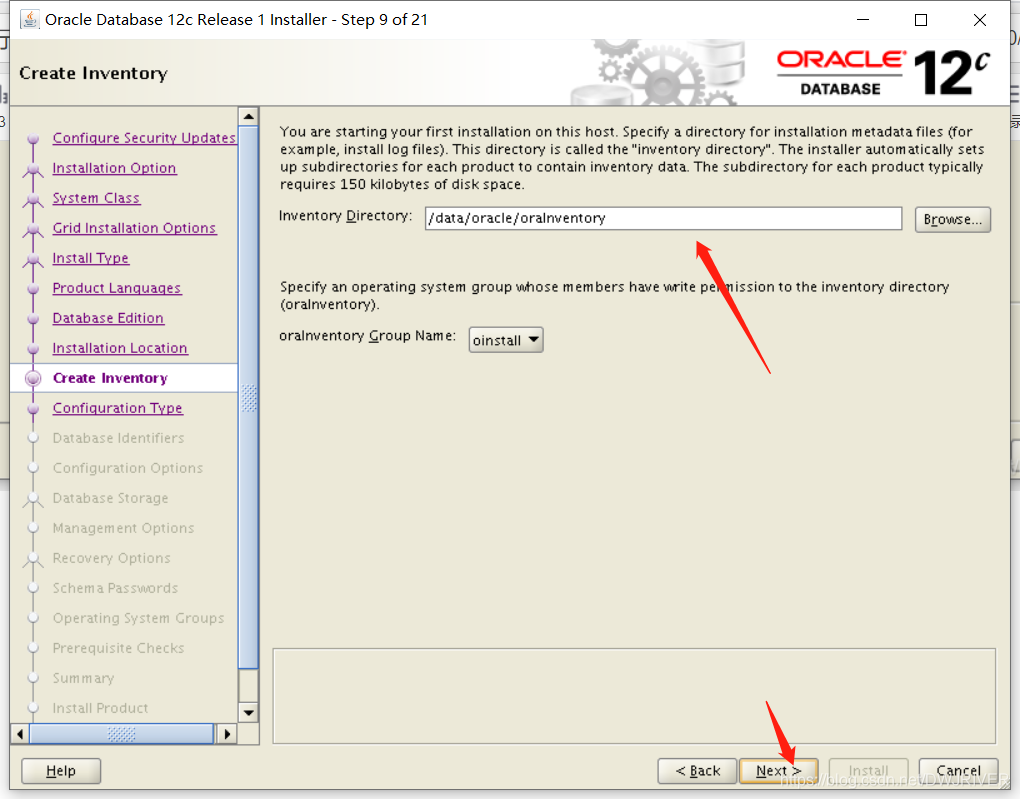The height and width of the screenshot is (799, 1020).
Task: Open the Install Type step
Action: pyautogui.click(x=91, y=258)
